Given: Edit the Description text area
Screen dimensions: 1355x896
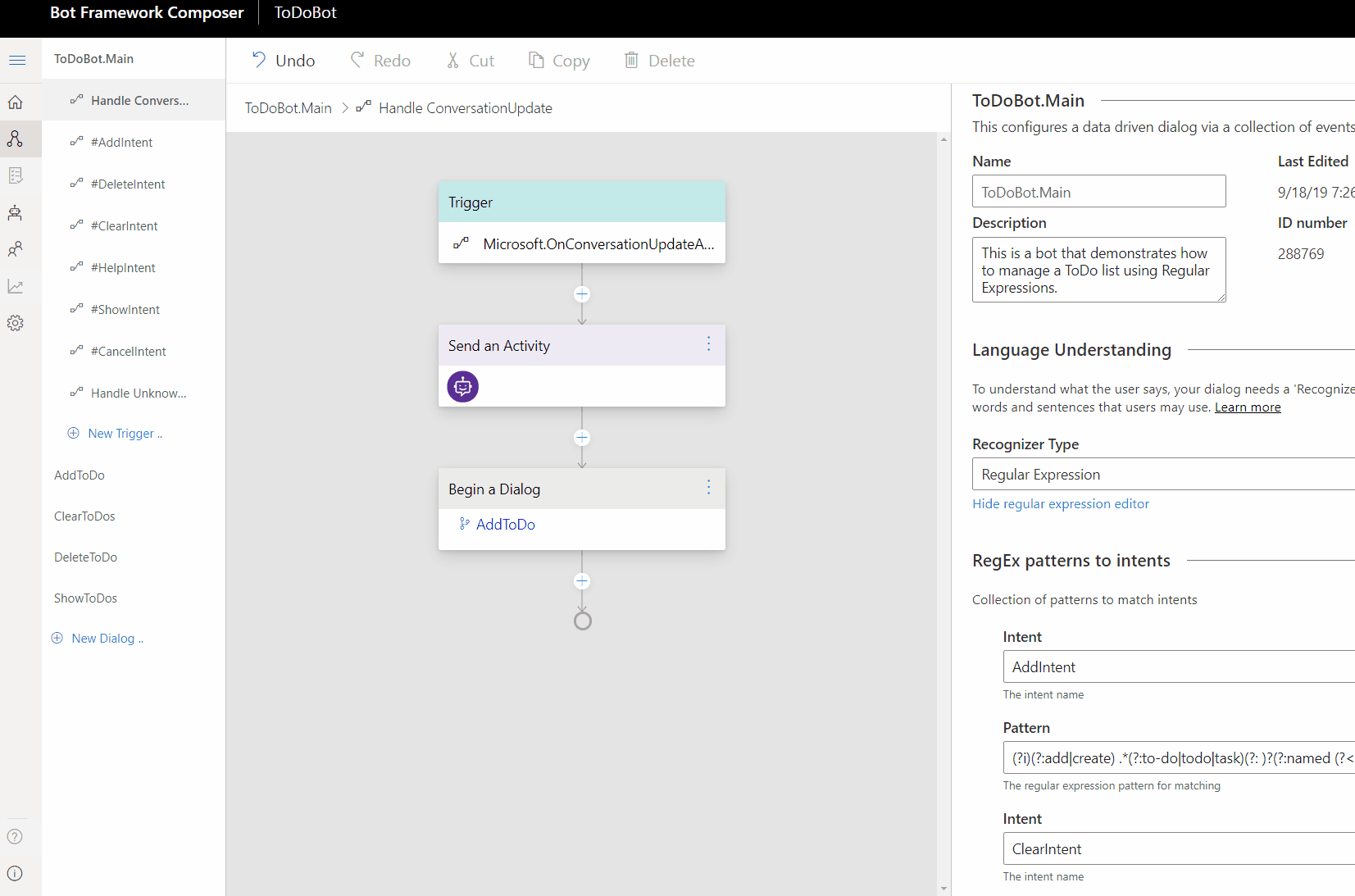Looking at the screenshot, I should point(1098,270).
